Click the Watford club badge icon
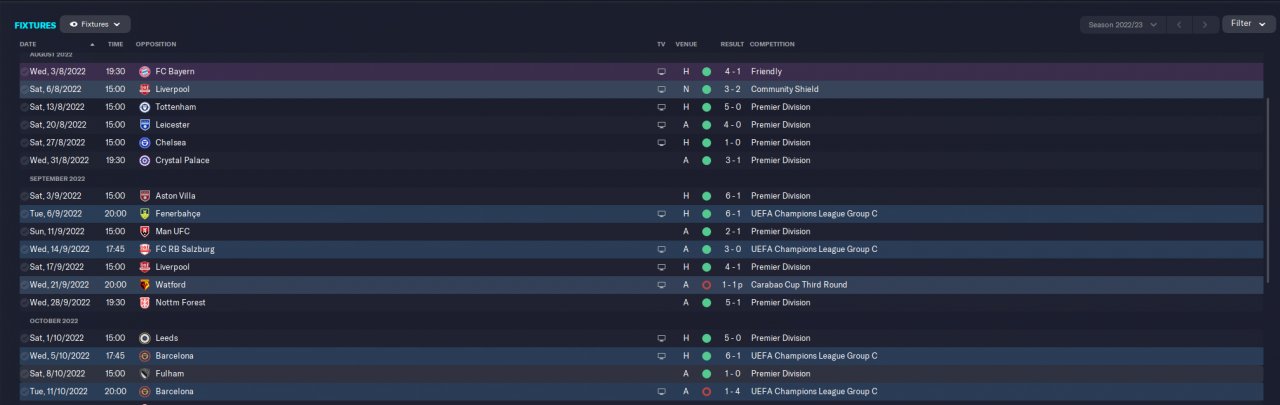 (145, 285)
